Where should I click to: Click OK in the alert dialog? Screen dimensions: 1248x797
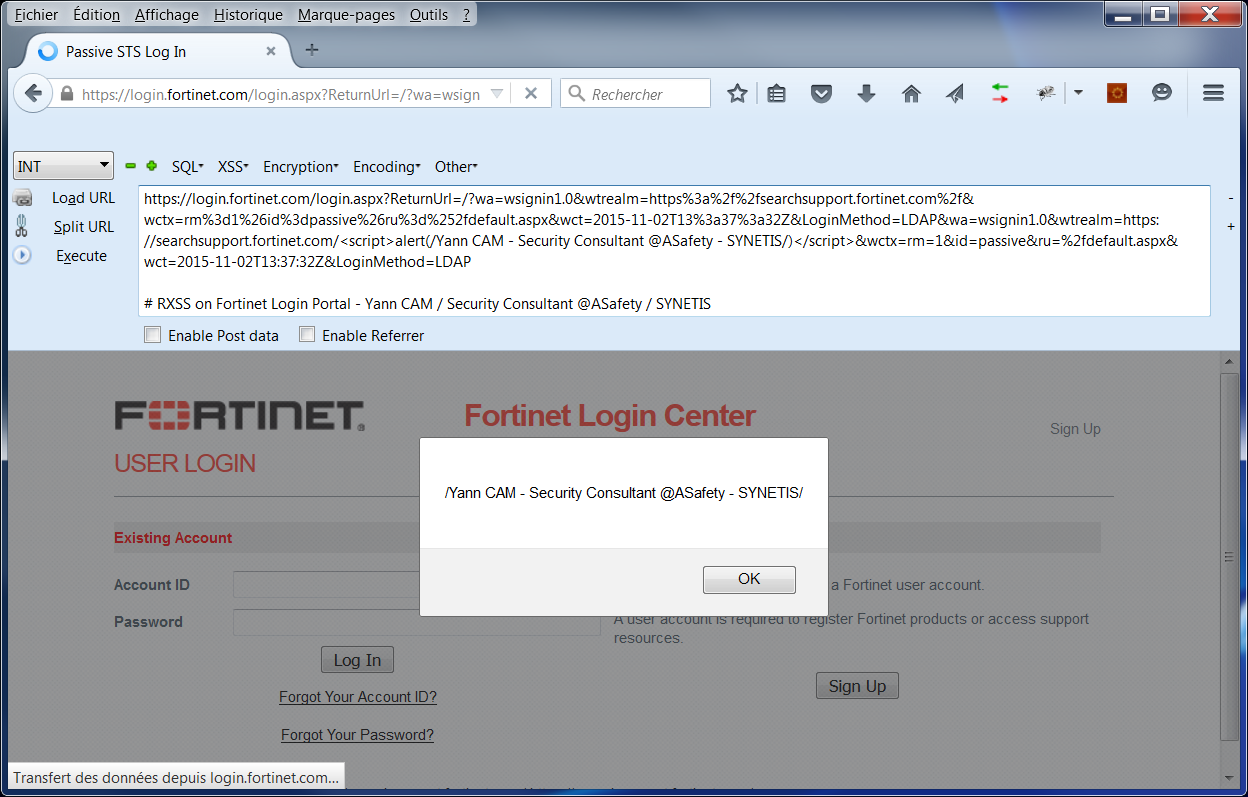coord(749,579)
